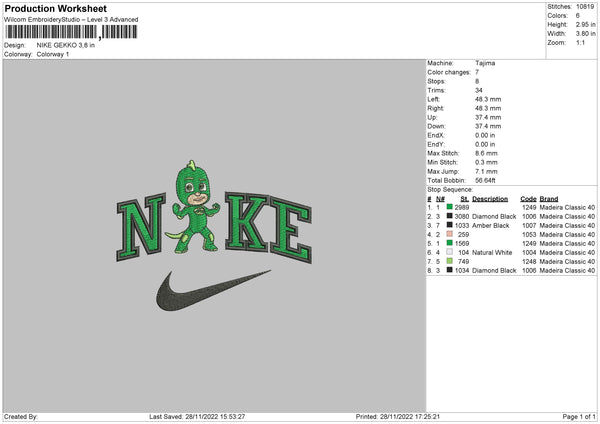The height and width of the screenshot is (424, 600).
Task: Select the Trims value '34'
Action: (x=479, y=90)
